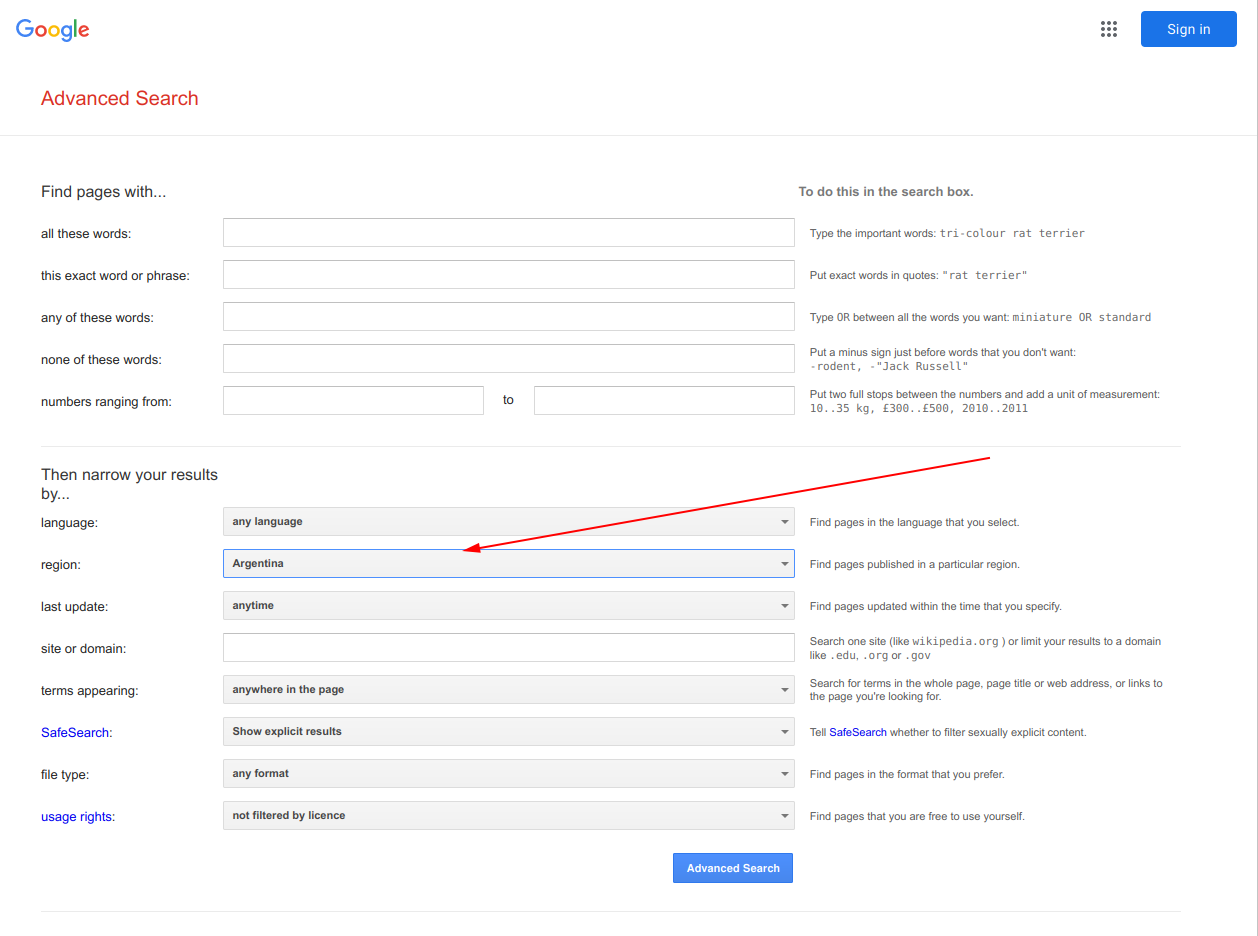Screen dimensions: 1258x936
Task: Click the 'miniature OR standard' example text
Action: tap(1082, 317)
